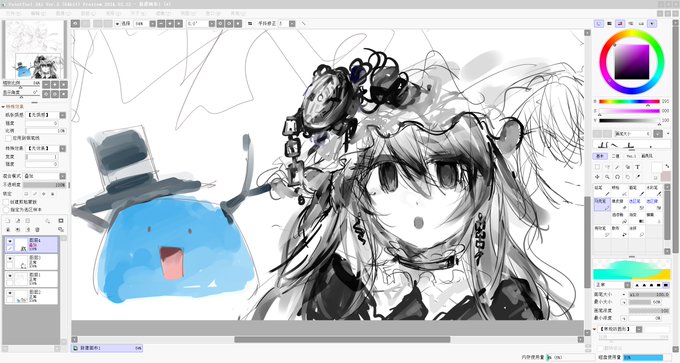
Task: Switch to the Ver.1 tool tab
Action: pos(631,156)
